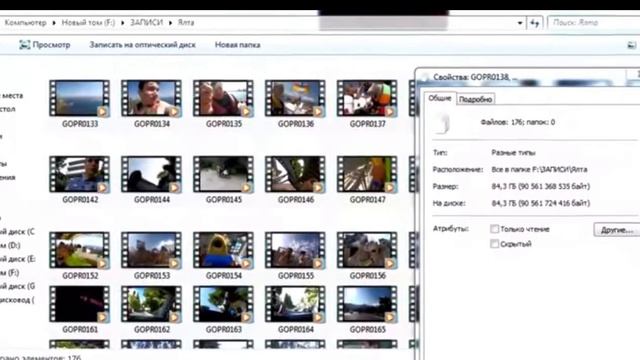Select the ...ый диск (G drive in sidebar

[x=18, y=286]
